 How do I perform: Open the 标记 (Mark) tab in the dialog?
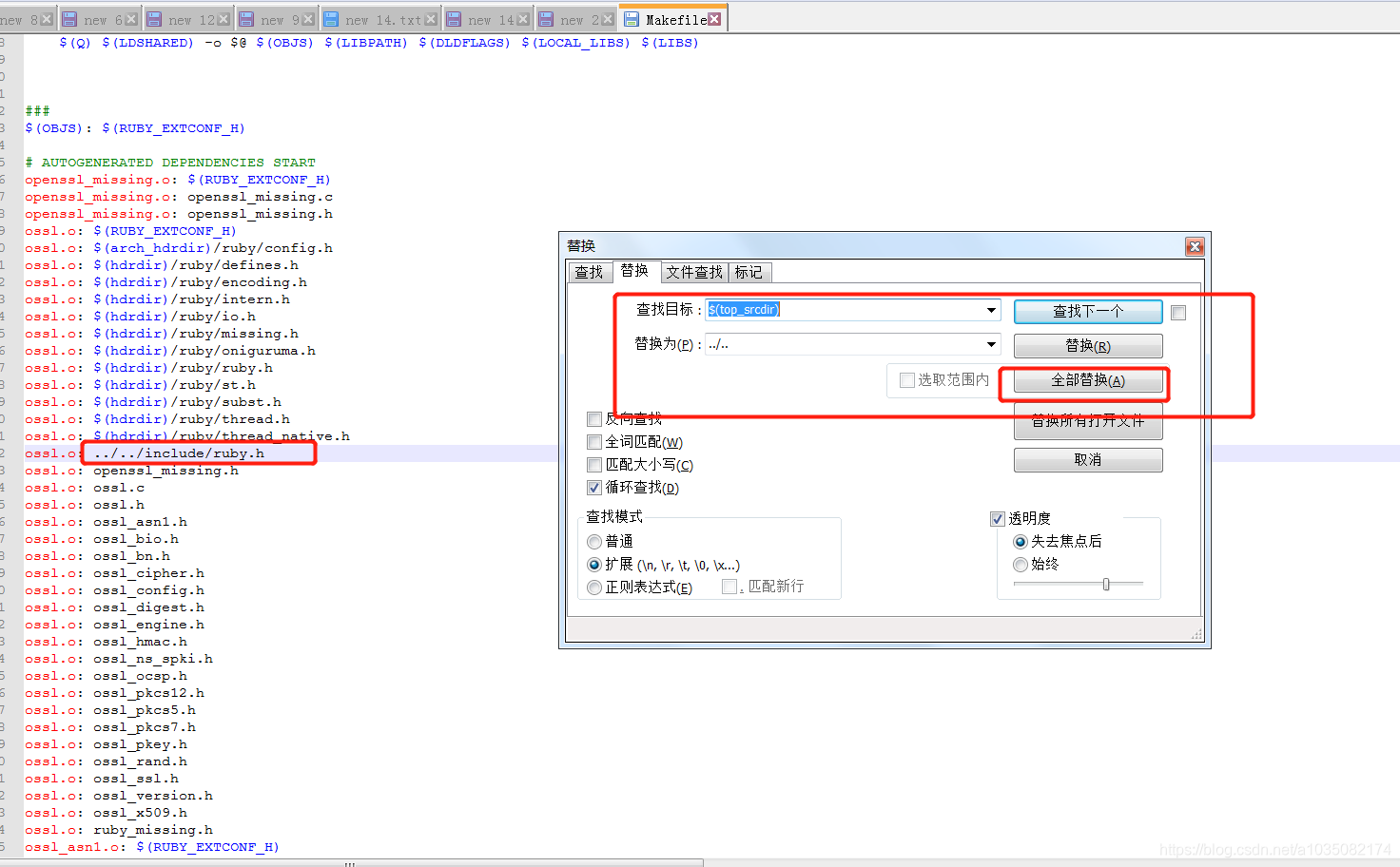[749, 273]
